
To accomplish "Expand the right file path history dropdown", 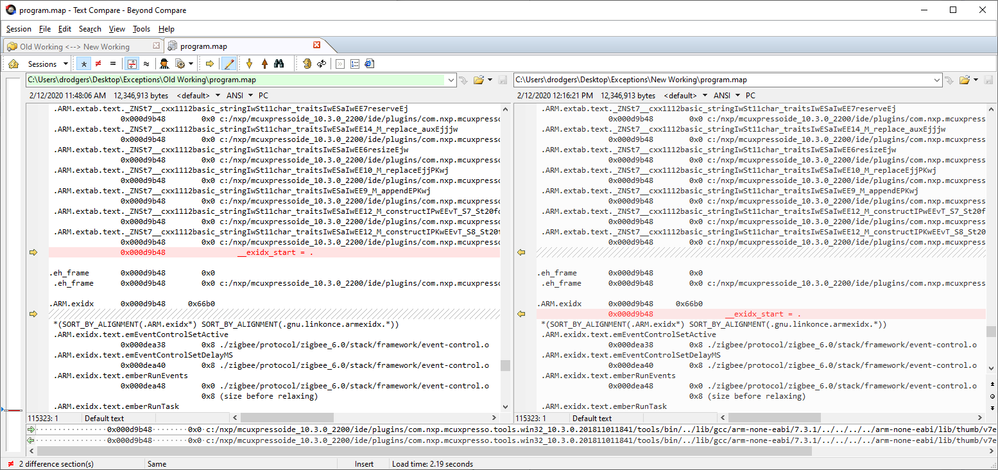I will pyautogui.click(x=937, y=80).
